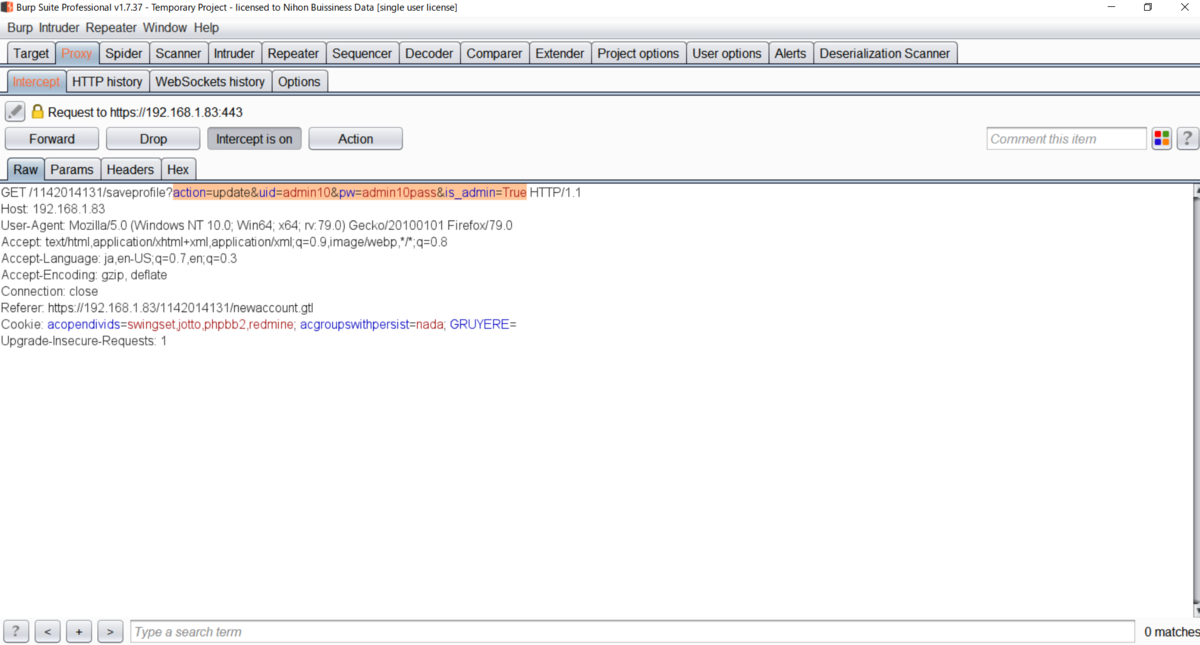Open the Window menu
1200x645 pixels.
click(x=164, y=28)
